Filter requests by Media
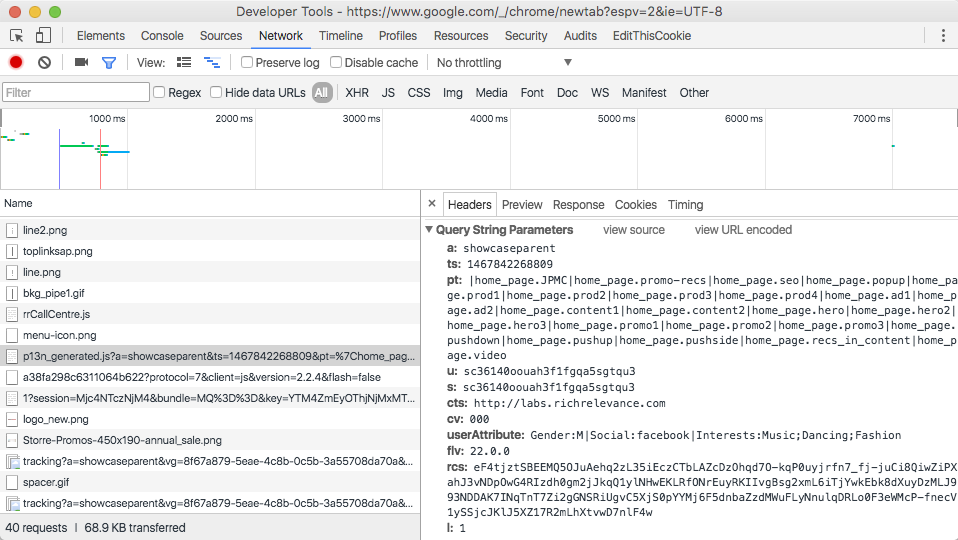The width and height of the screenshot is (958, 540). coord(491,93)
